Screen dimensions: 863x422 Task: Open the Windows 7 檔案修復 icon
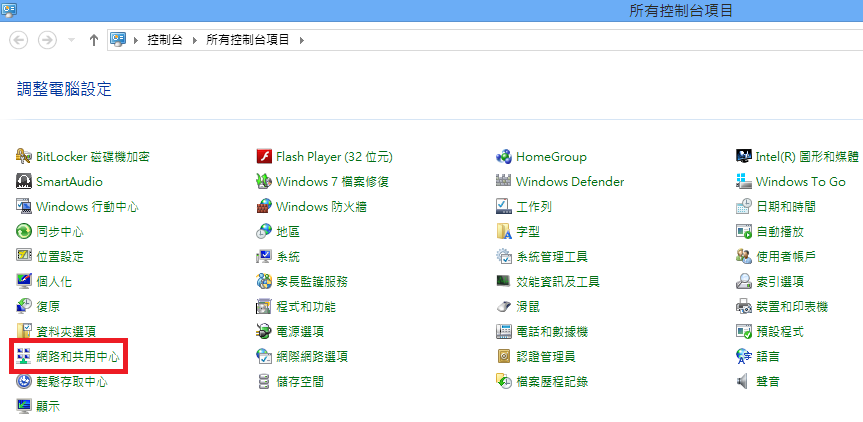[x=264, y=182]
